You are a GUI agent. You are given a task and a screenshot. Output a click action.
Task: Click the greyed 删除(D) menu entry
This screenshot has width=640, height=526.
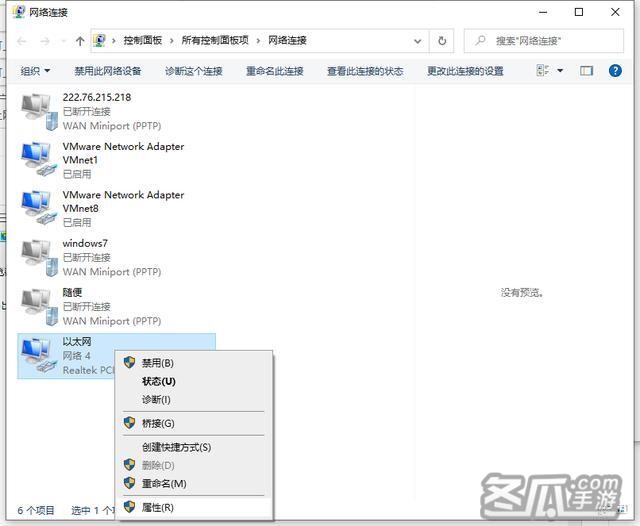[193, 465]
